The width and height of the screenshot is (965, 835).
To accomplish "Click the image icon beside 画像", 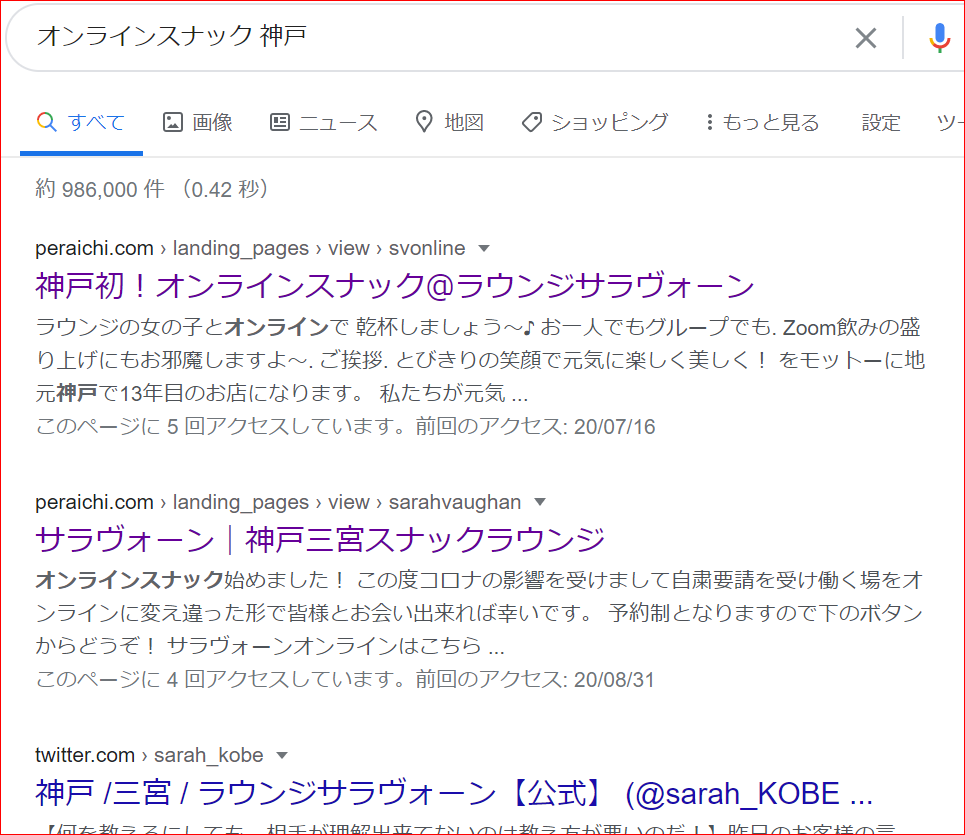I will [x=172, y=122].
